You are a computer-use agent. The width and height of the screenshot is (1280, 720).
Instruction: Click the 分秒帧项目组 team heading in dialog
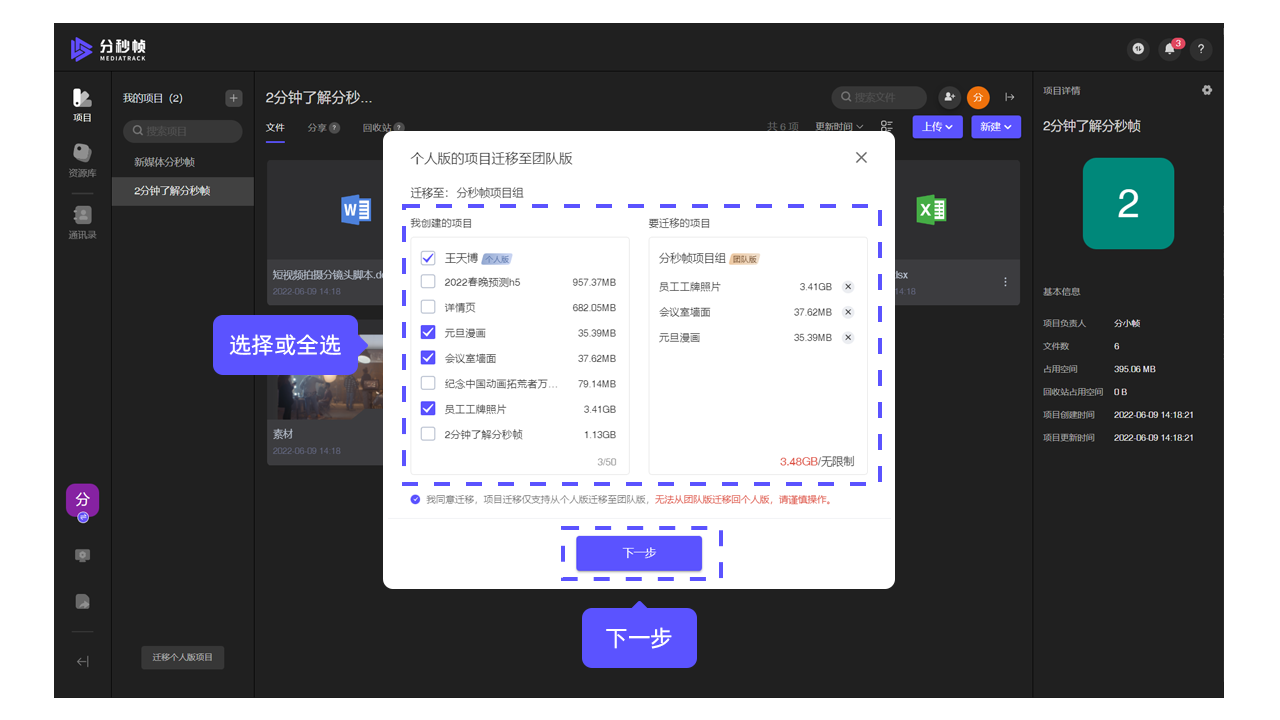coord(692,258)
